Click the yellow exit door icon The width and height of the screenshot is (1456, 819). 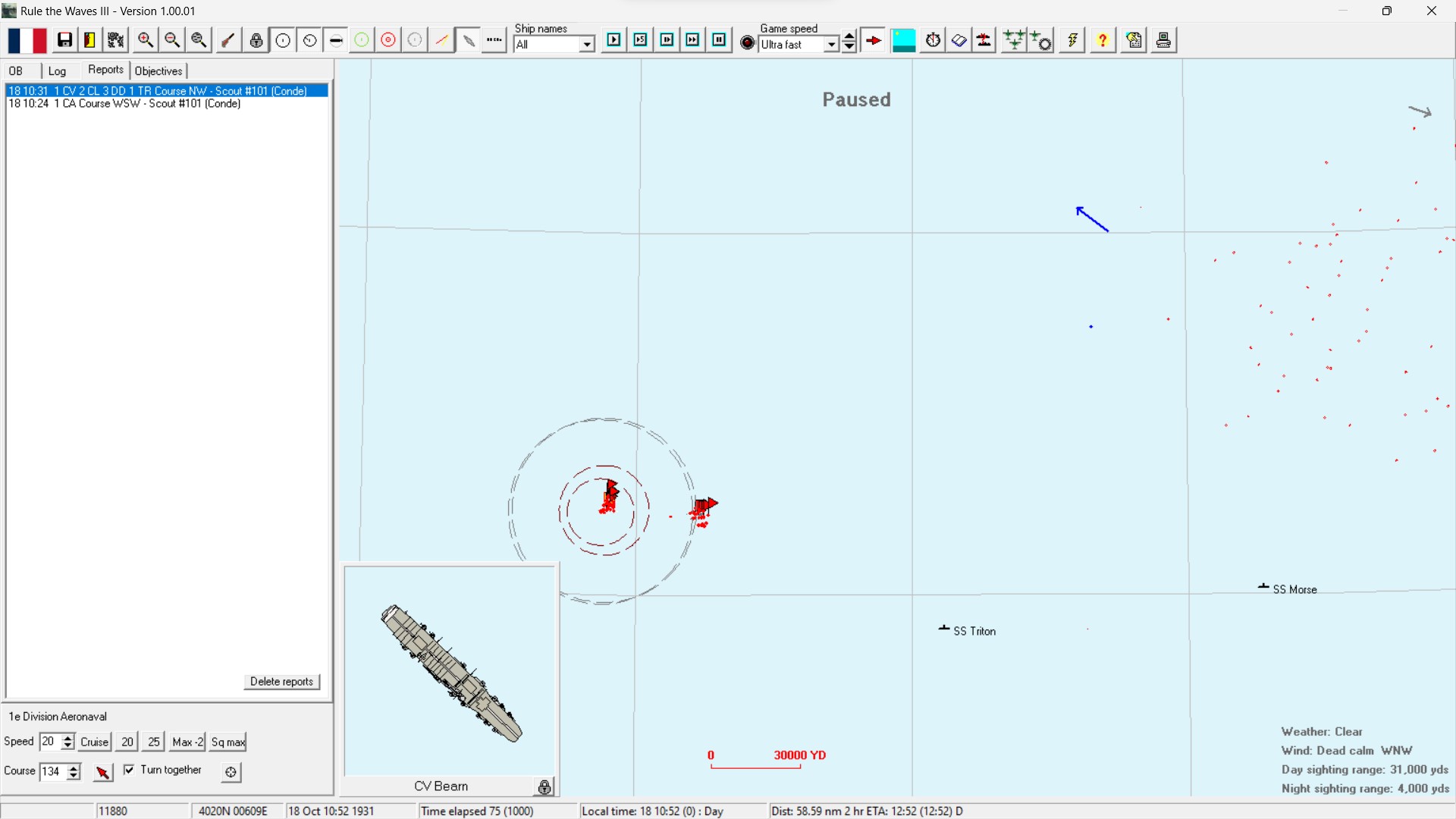89,40
